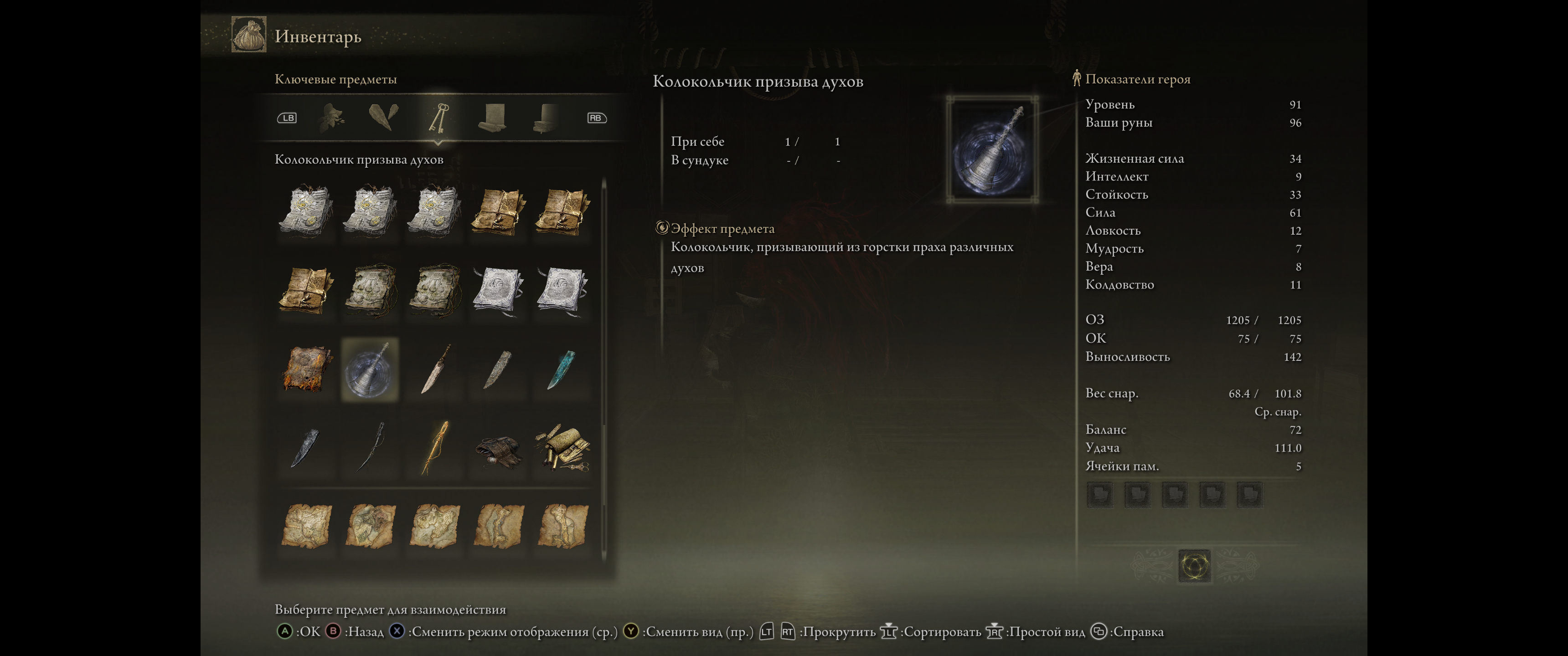Select the golden sewing needle item
This screenshot has height=656, width=1568.
point(434,449)
